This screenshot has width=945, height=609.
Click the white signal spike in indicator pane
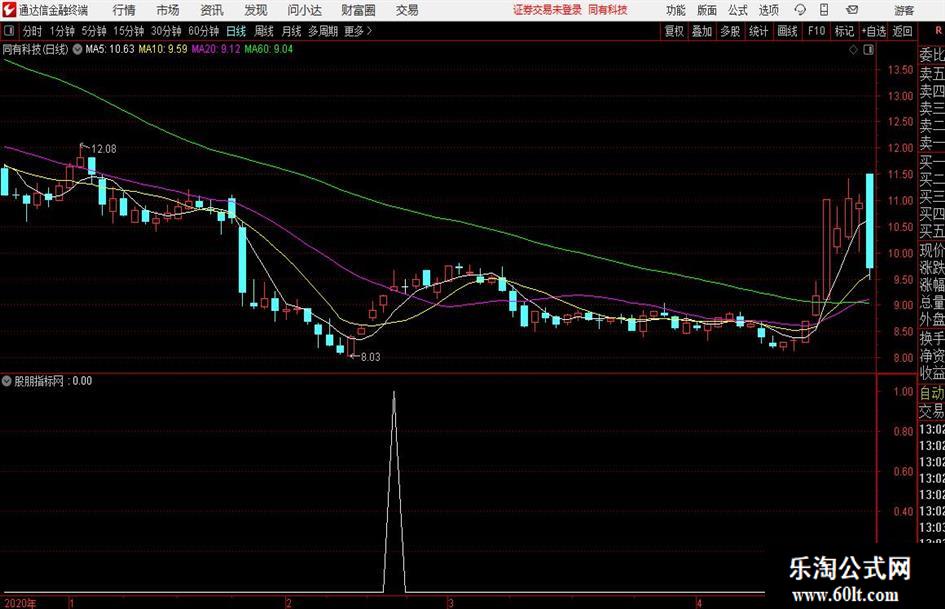[x=394, y=491]
